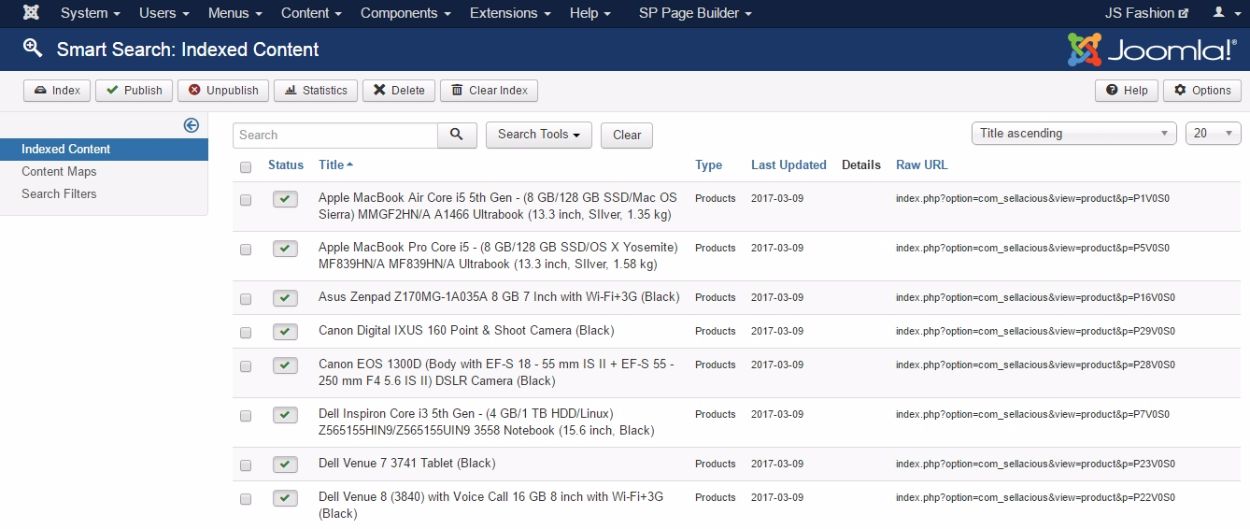Open the Title ascending sort dropdown
Image resolution: width=1250 pixels, height=529 pixels.
[1074, 133]
